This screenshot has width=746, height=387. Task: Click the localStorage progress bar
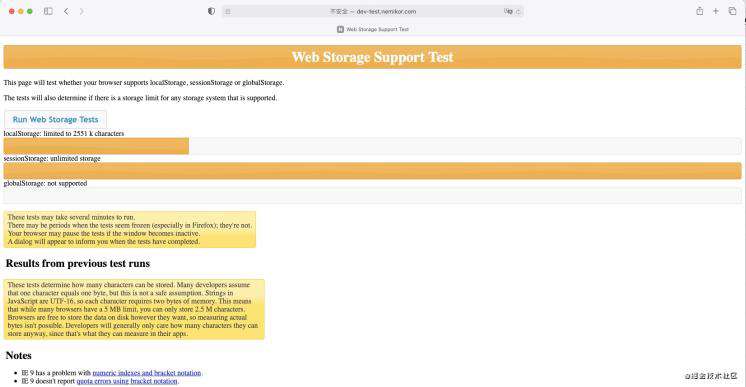pos(373,146)
